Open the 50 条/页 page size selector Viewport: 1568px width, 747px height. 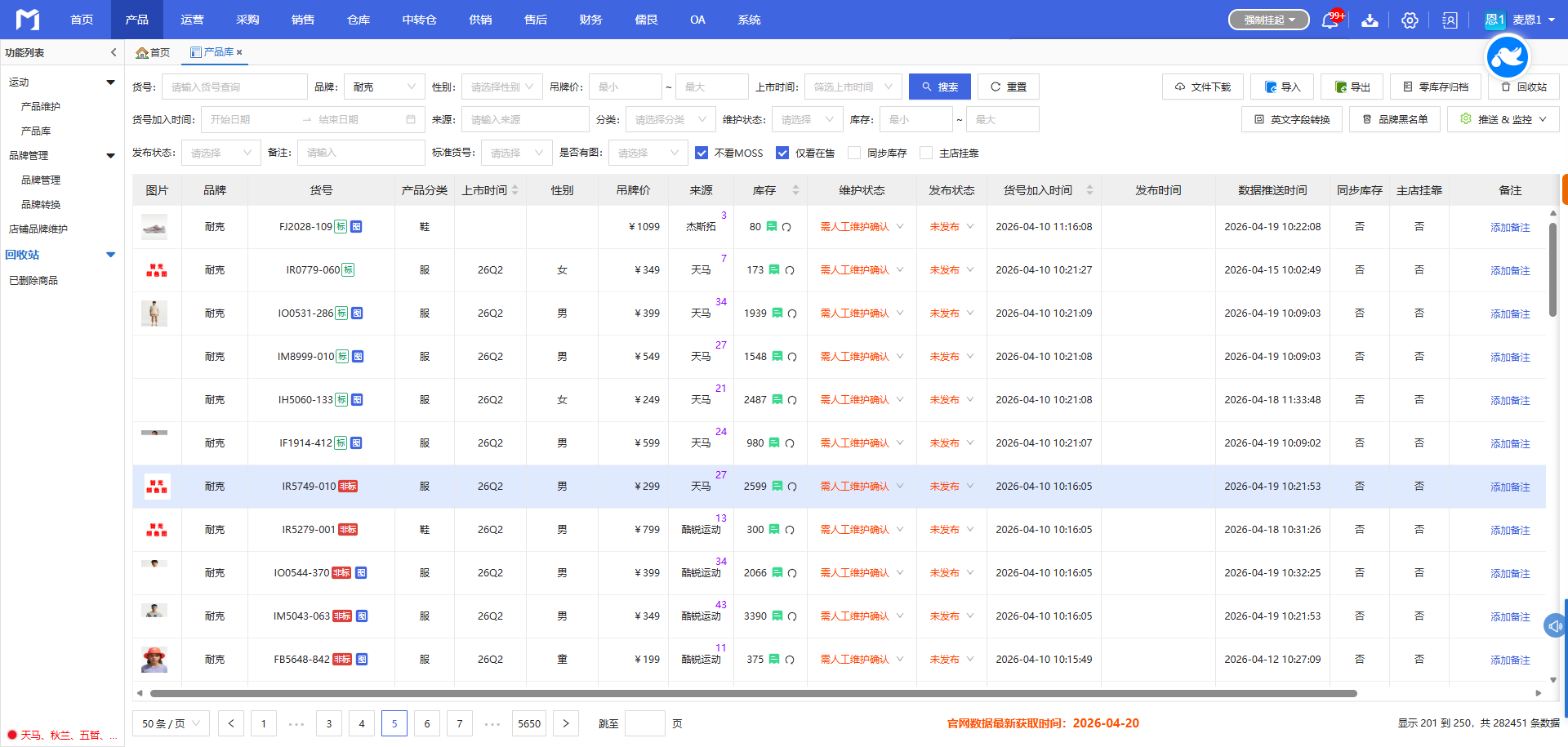pos(171,723)
